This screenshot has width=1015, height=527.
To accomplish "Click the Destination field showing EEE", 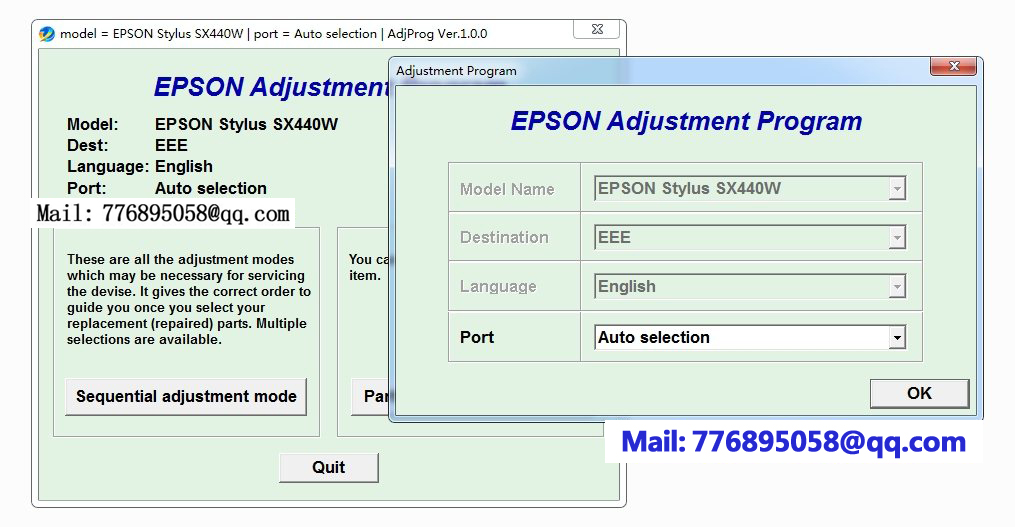I will [750, 238].
